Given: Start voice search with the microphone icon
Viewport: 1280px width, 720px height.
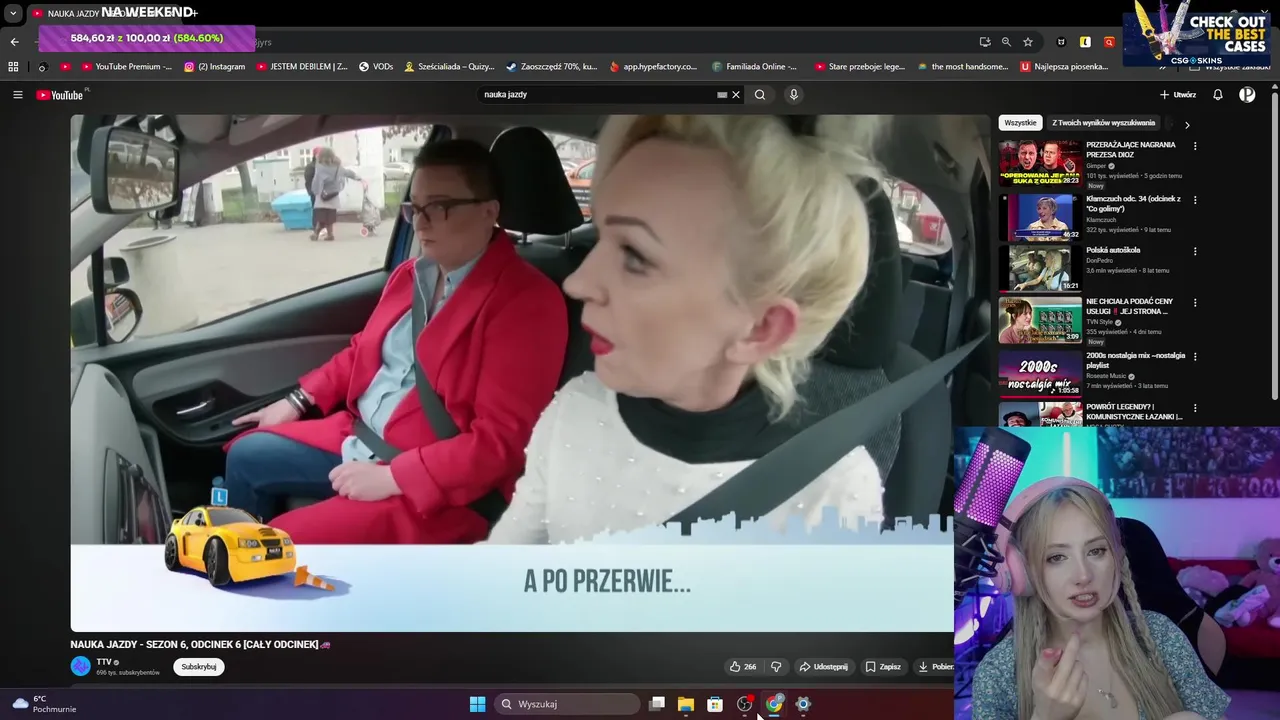Looking at the screenshot, I should pyautogui.click(x=794, y=95).
